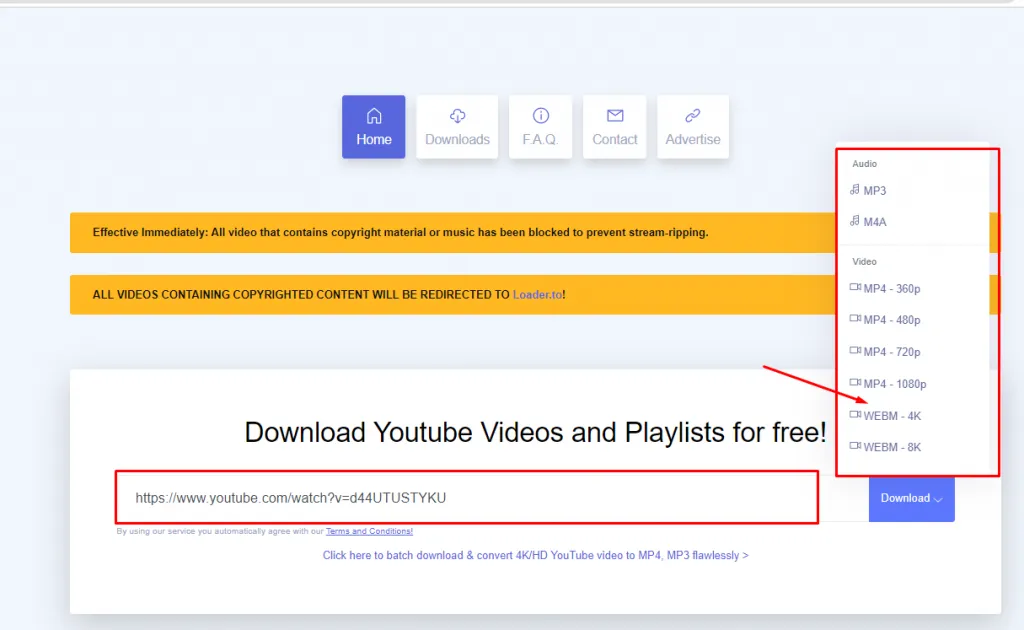The image size is (1024, 630).
Task: Select MP4 - 360p video format
Action: point(891,289)
